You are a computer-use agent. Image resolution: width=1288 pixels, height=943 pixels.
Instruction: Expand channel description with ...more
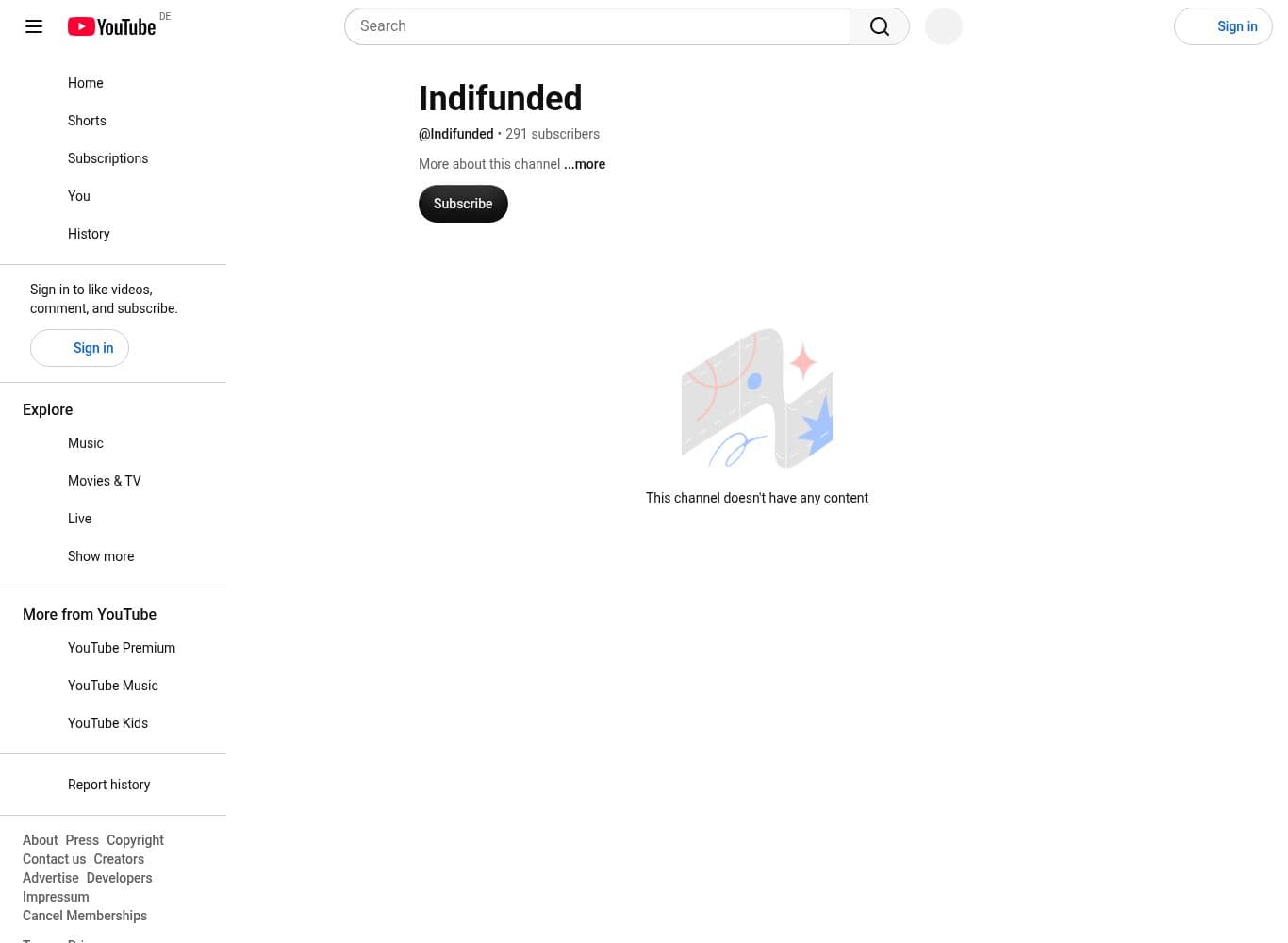pos(585,164)
